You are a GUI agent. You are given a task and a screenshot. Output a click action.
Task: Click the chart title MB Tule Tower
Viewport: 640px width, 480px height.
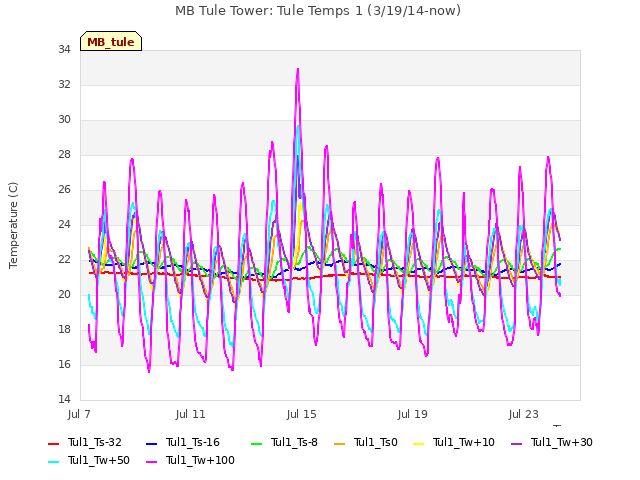pos(318,11)
